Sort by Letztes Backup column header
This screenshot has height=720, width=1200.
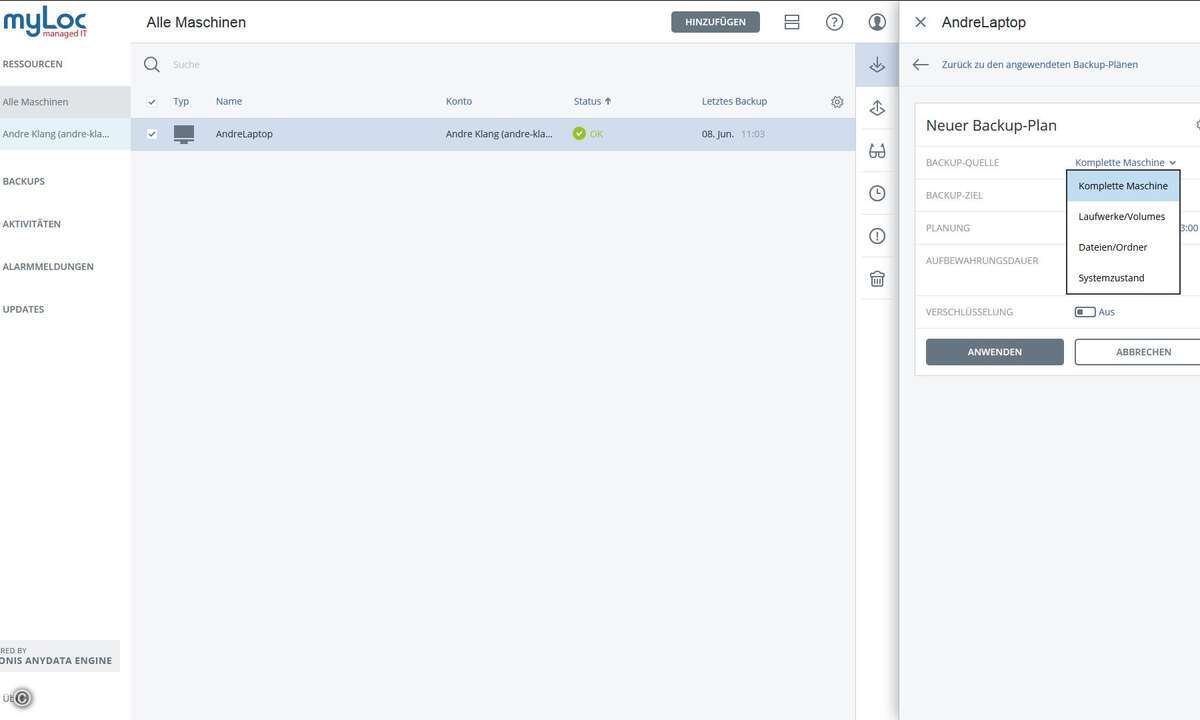coord(734,102)
